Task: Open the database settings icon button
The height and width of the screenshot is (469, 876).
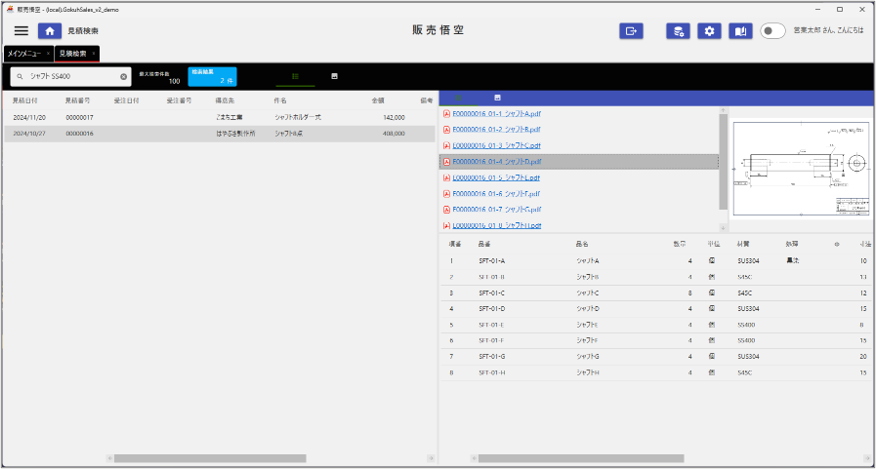Action: pos(678,31)
